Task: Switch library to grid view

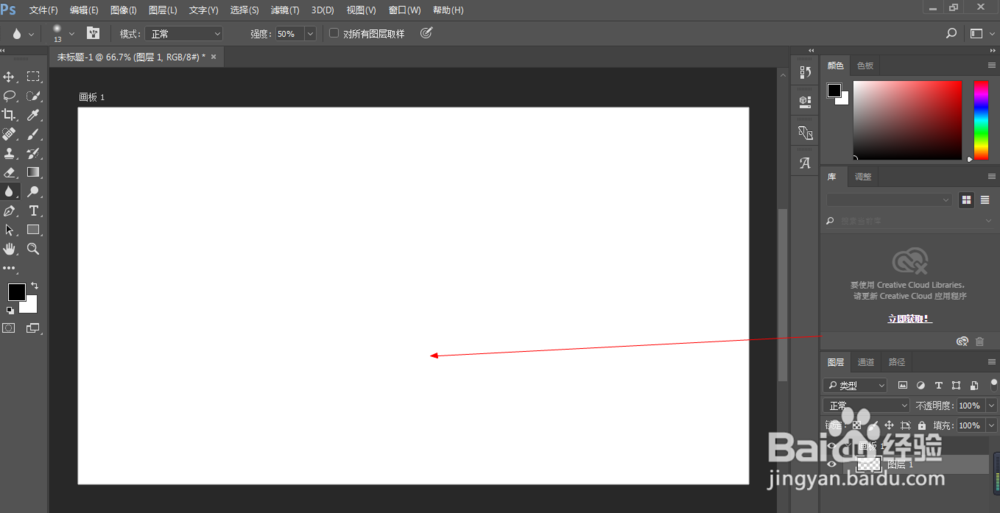Action: (966, 200)
